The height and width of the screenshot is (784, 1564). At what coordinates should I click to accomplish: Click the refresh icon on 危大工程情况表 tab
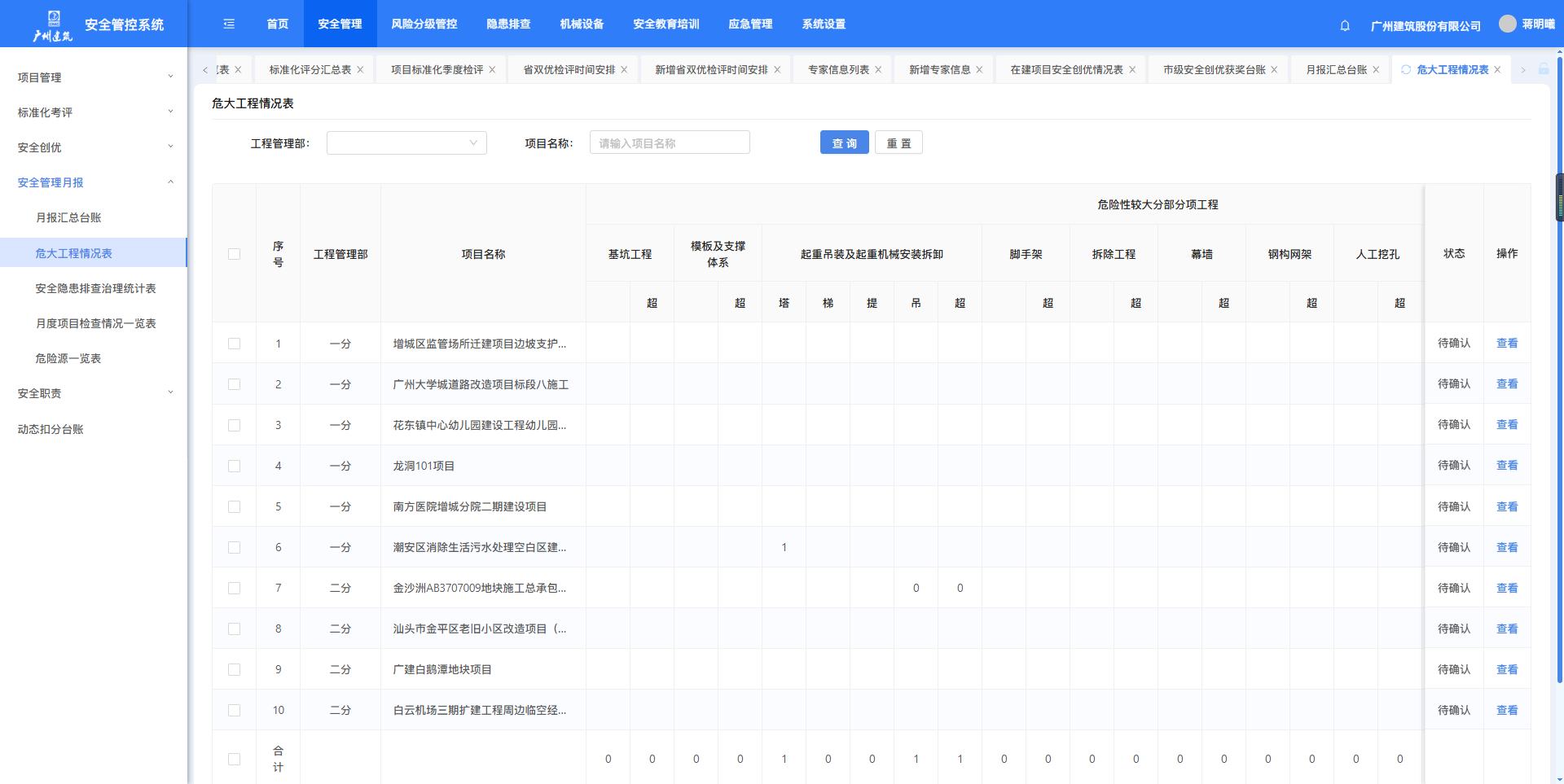click(1406, 70)
